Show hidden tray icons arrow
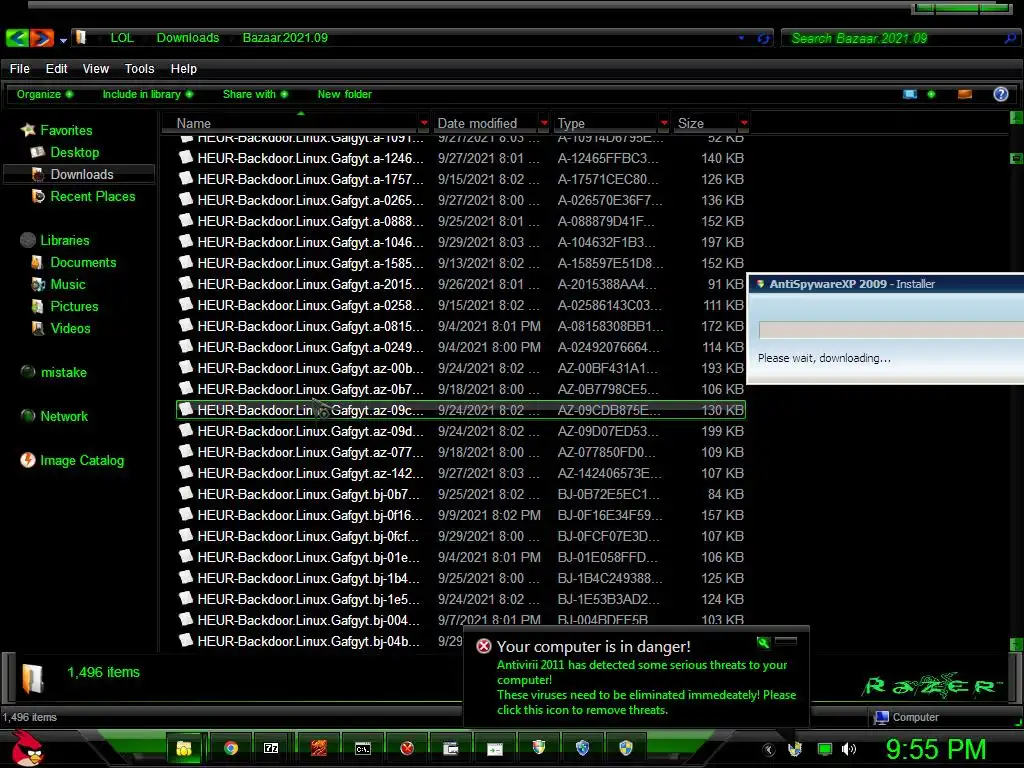The width and height of the screenshot is (1024, 768). [769, 750]
